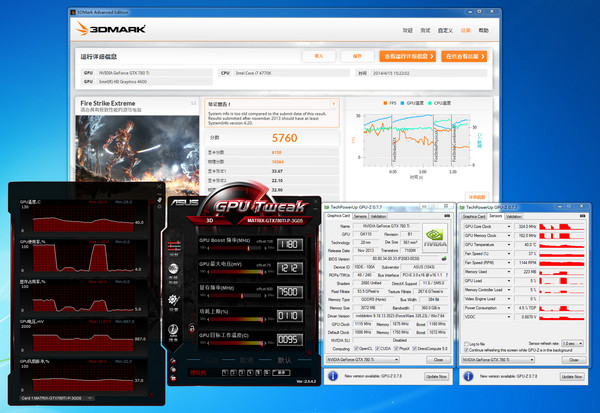The height and width of the screenshot is (413, 600).
Task: Click the decrease arrow on GPU Boost clock slider
Action: point(208,248)
